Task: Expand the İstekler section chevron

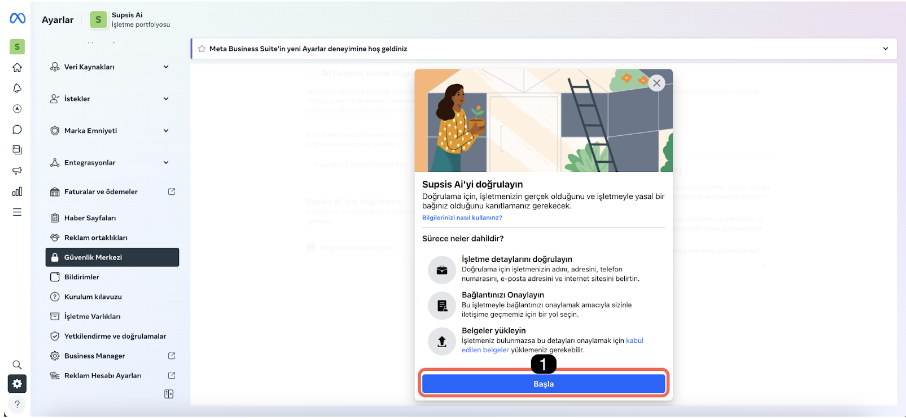Action: (x=166, y=99)
